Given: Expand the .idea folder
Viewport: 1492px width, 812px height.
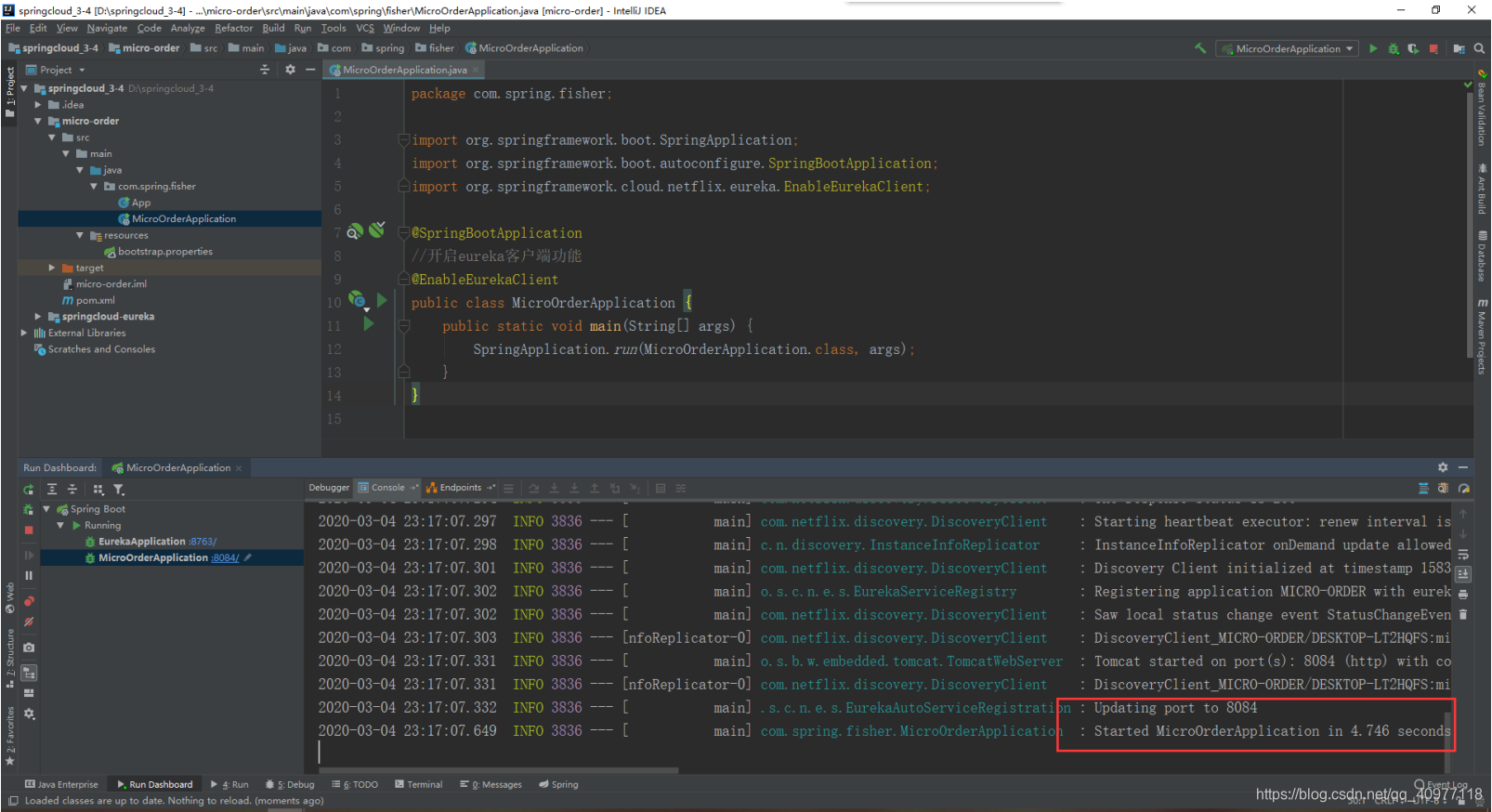Looking at the screenshot, I should [x=38, y=105].
